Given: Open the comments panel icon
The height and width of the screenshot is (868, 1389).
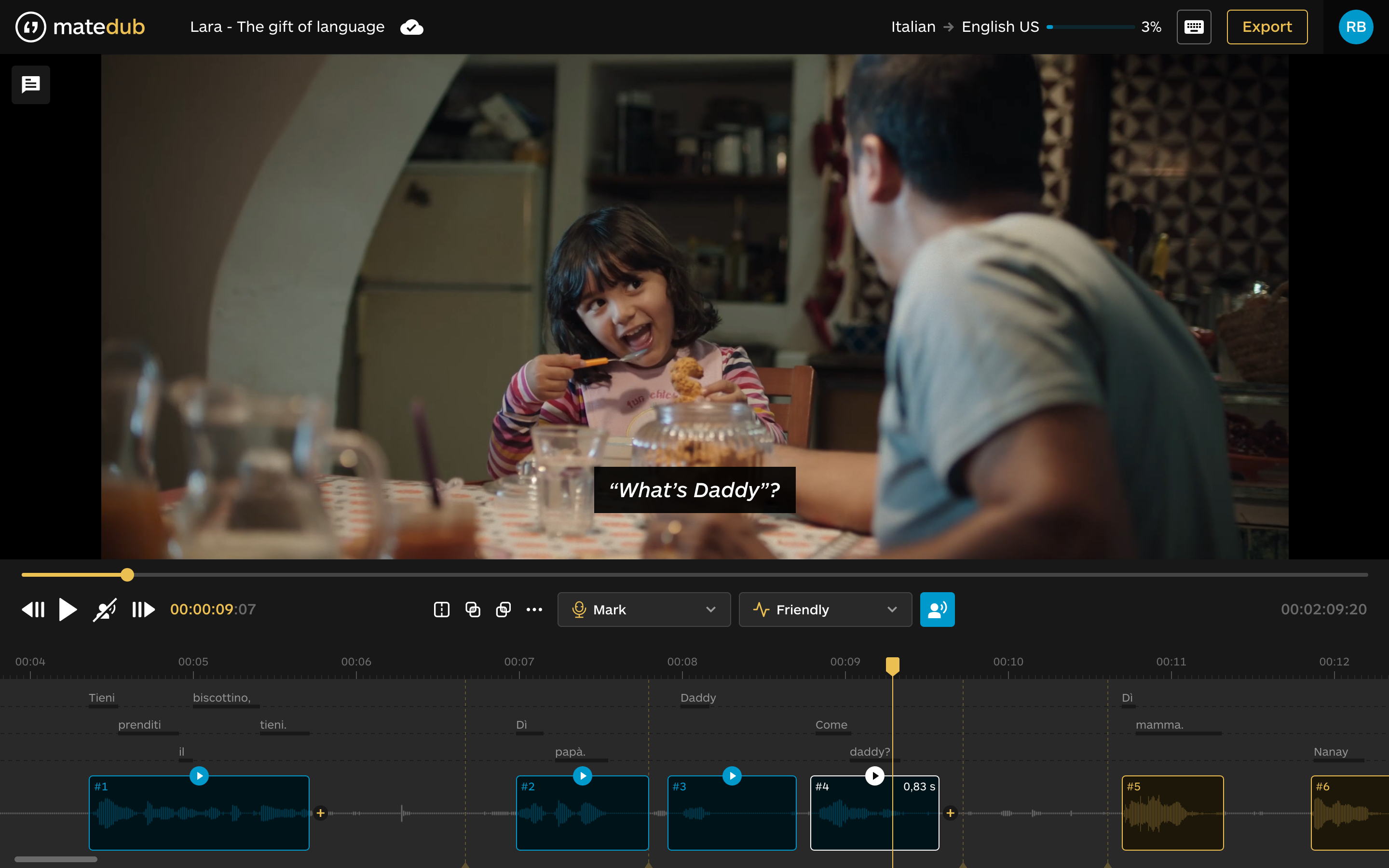Looking at the screenshot, I should 31,85.
